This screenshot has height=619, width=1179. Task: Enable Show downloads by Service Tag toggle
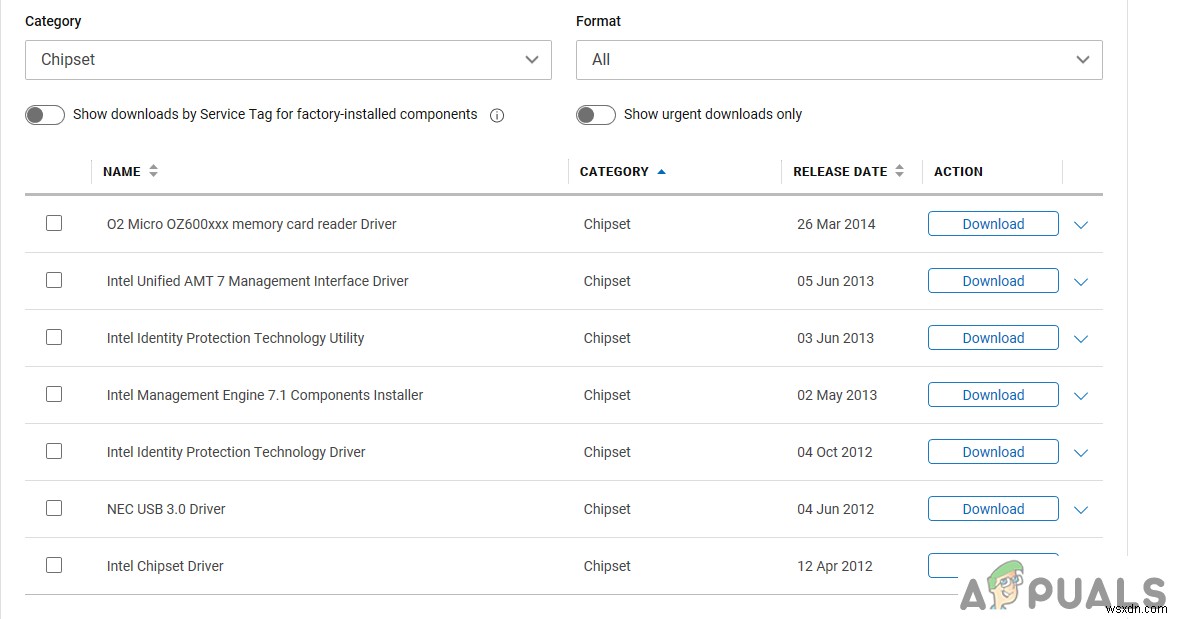coord(45,115)
